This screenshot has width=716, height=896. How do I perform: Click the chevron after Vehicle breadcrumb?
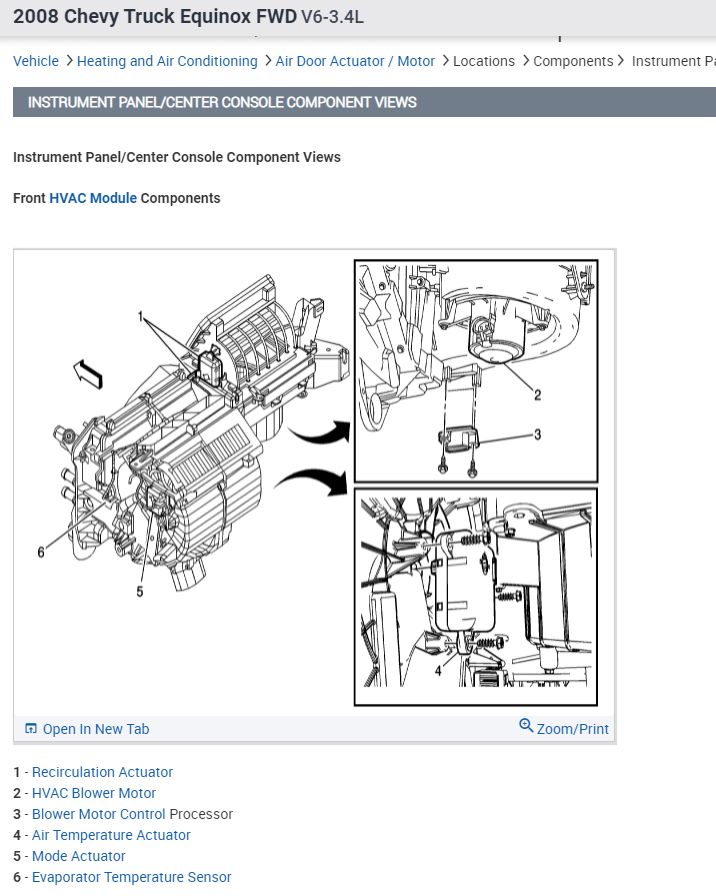[69, 61]
